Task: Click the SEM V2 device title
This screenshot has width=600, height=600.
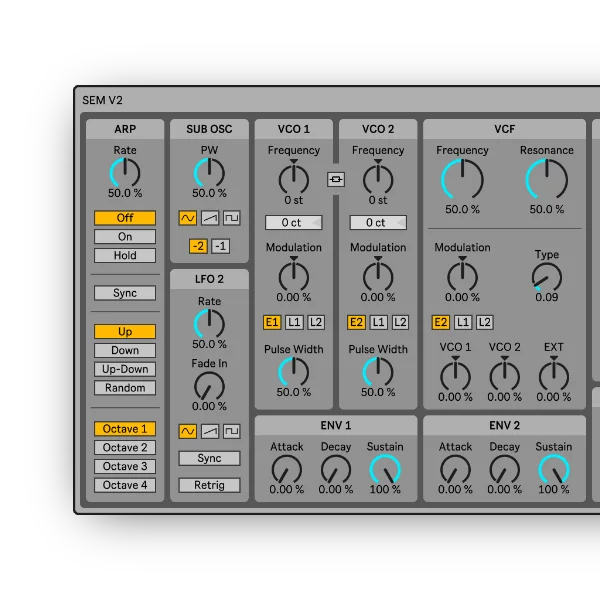Action: coord(102,100)
